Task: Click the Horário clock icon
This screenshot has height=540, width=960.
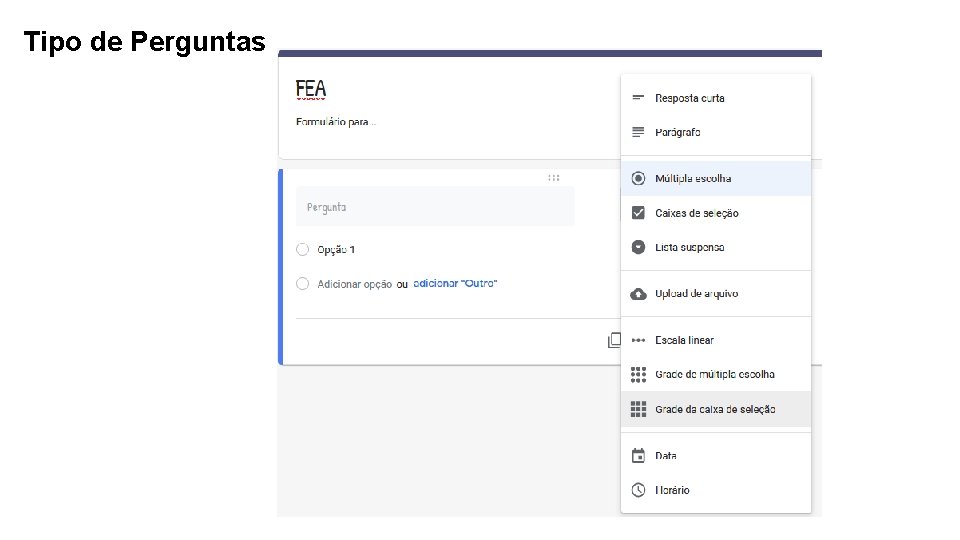Action: (638, 490)
